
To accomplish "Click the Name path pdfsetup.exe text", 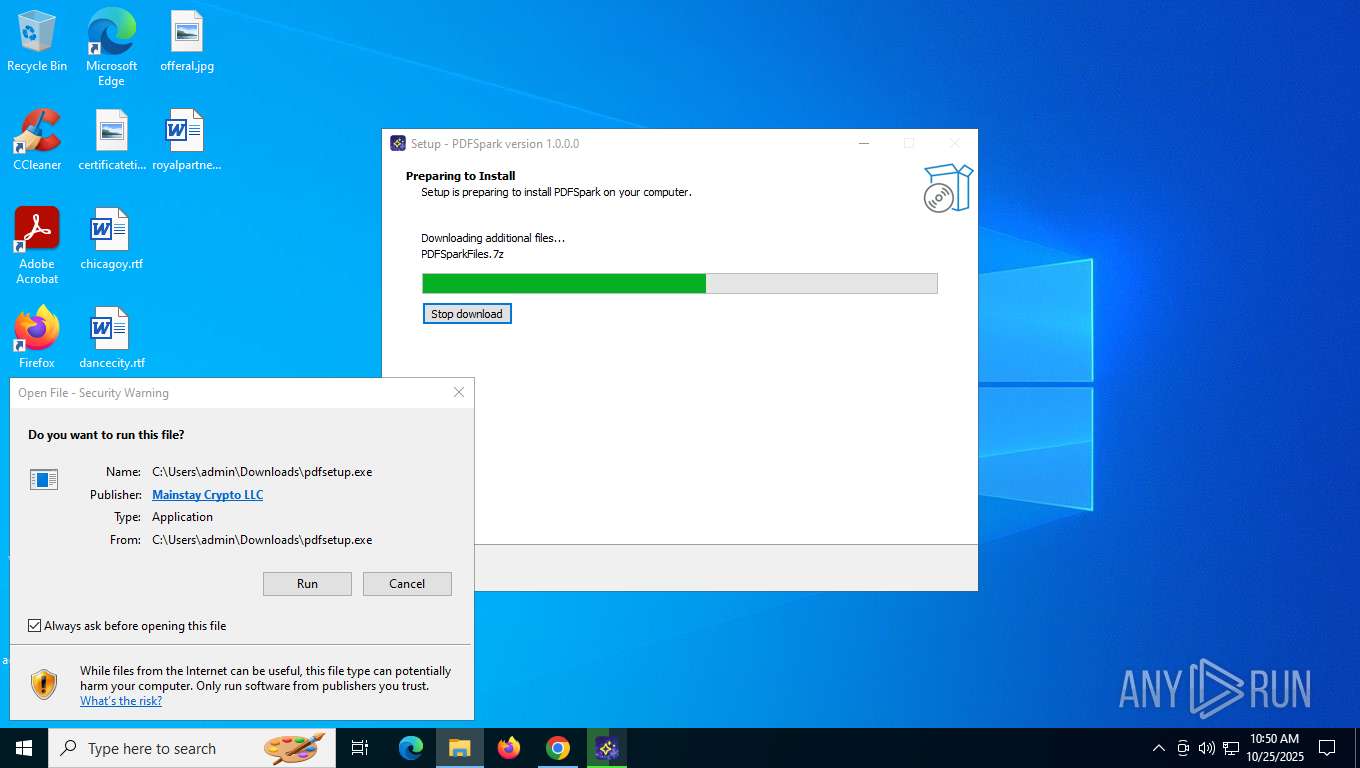I will pyautogui.click(x=262, y=472).
